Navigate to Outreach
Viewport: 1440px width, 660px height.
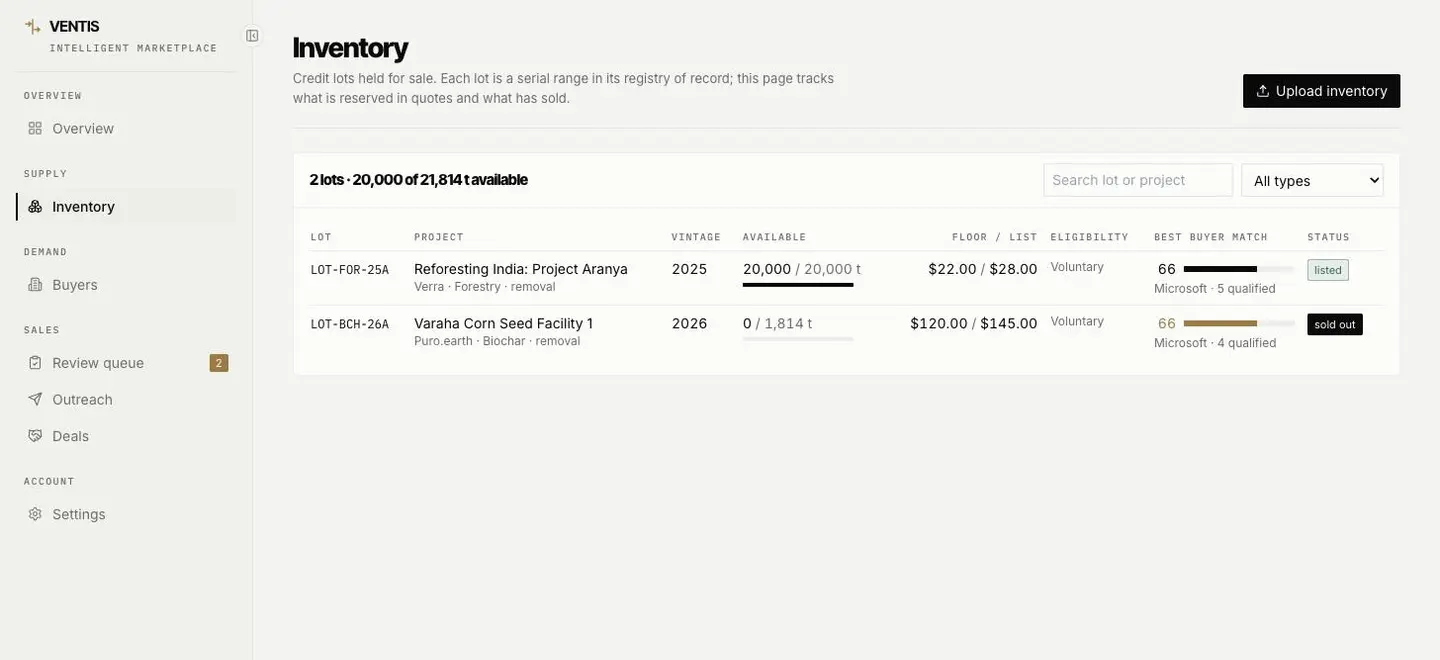coord(126,399)
